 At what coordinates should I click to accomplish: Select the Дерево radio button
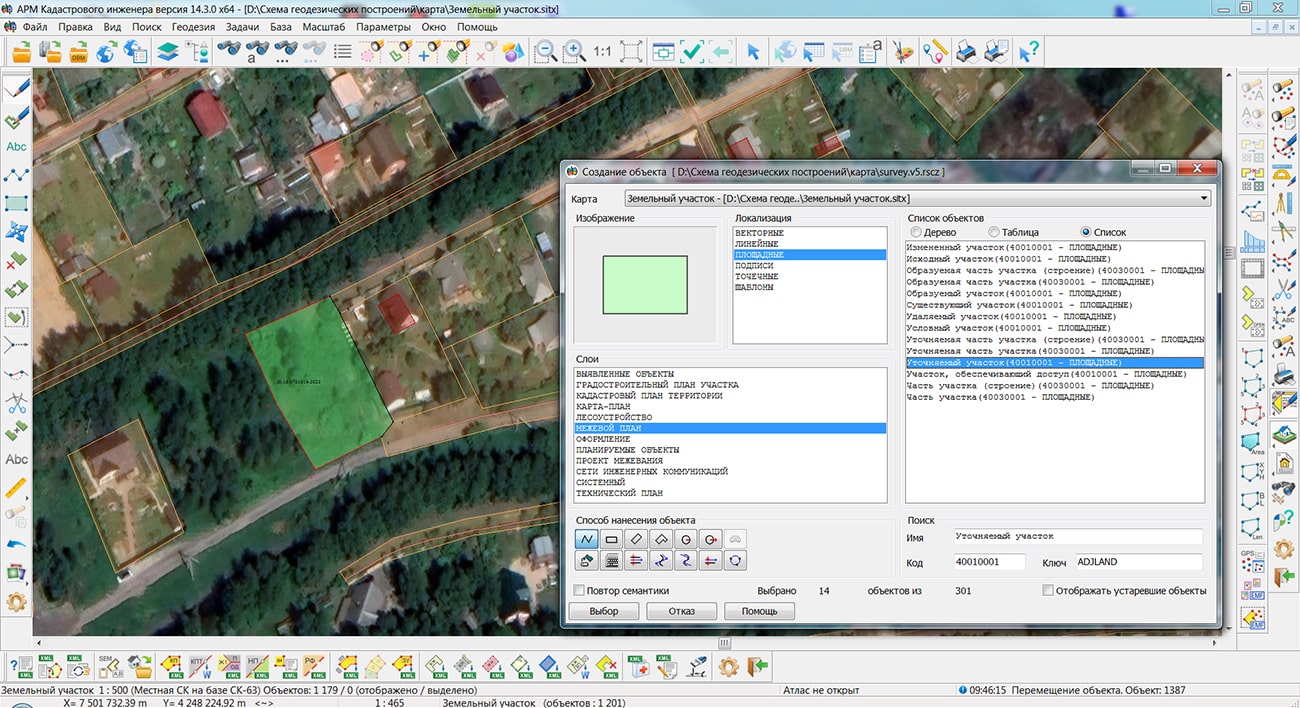pyautogui.click(x=915, y=232)
